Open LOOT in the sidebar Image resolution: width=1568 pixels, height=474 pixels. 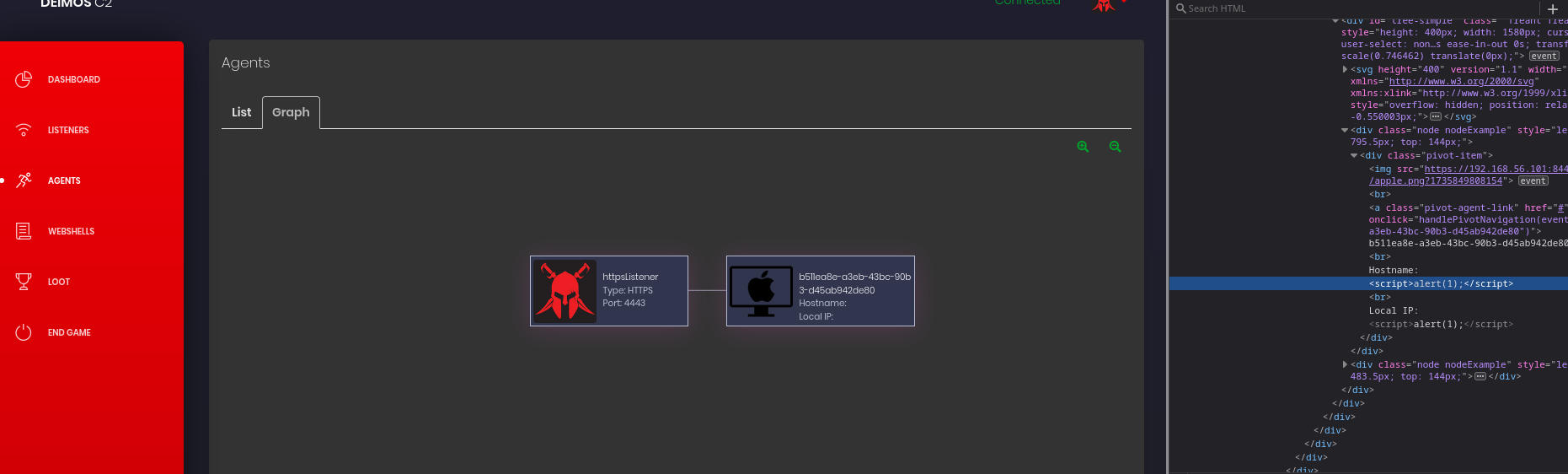pyautogui.click(x=59, y=282)
